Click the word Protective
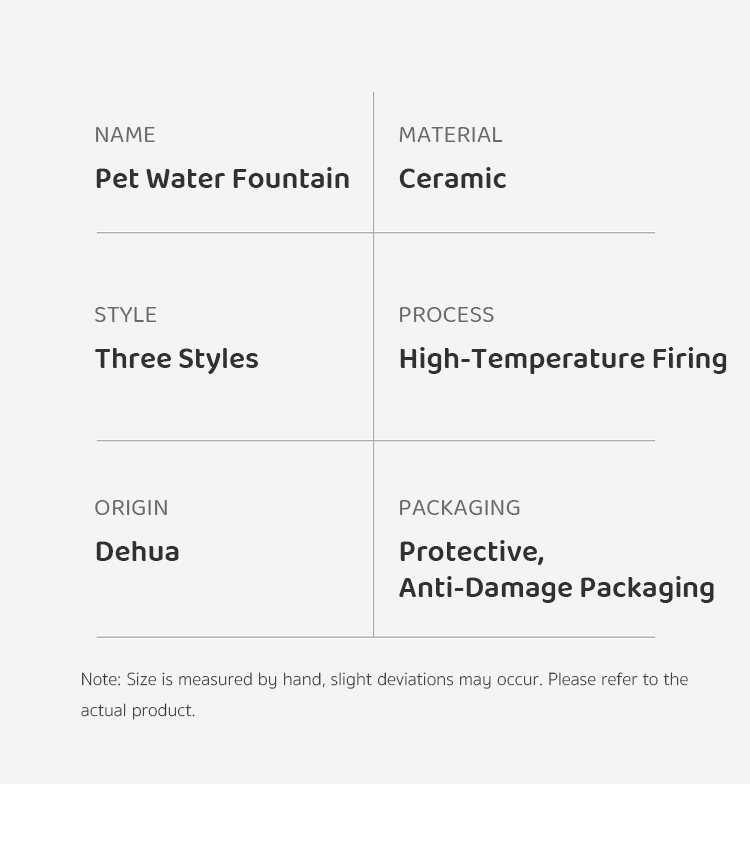 [x=470, y=553]
